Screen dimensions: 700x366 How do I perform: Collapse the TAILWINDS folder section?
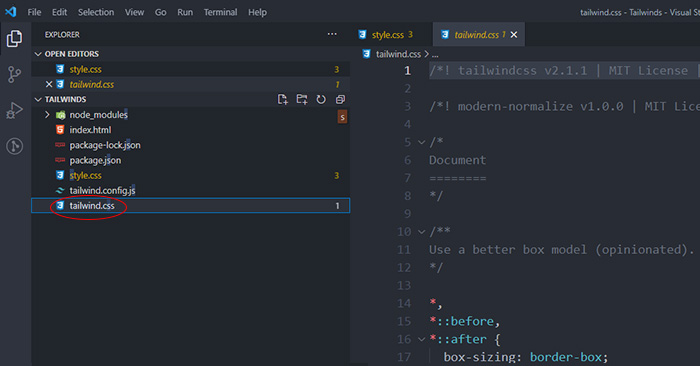coord(38,100)
